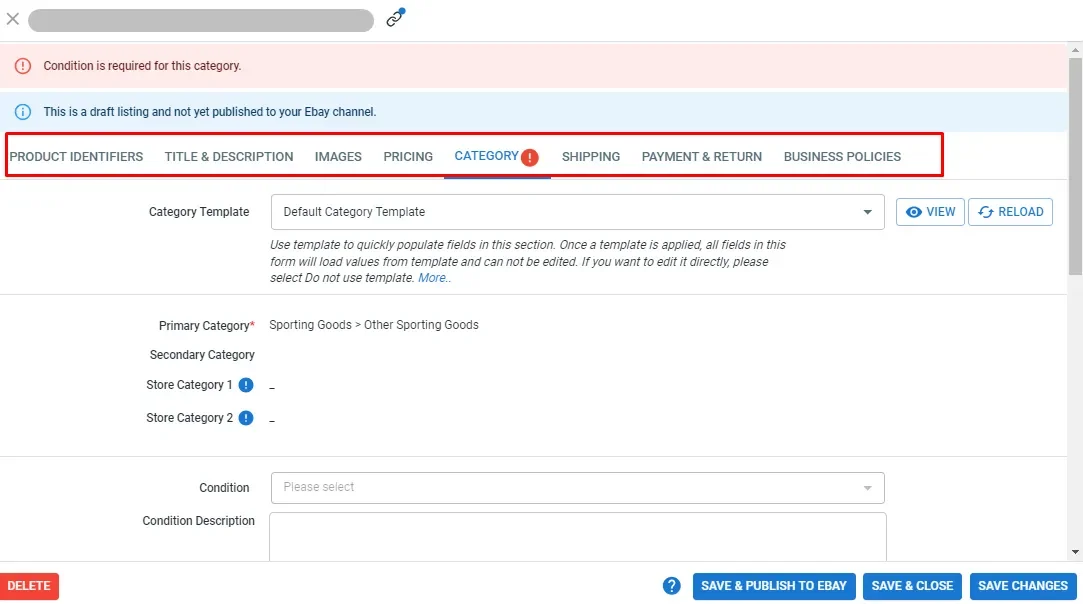The image size is (1083, 604).
Task: Click the Category tab error badge
Action: point(530,158)
